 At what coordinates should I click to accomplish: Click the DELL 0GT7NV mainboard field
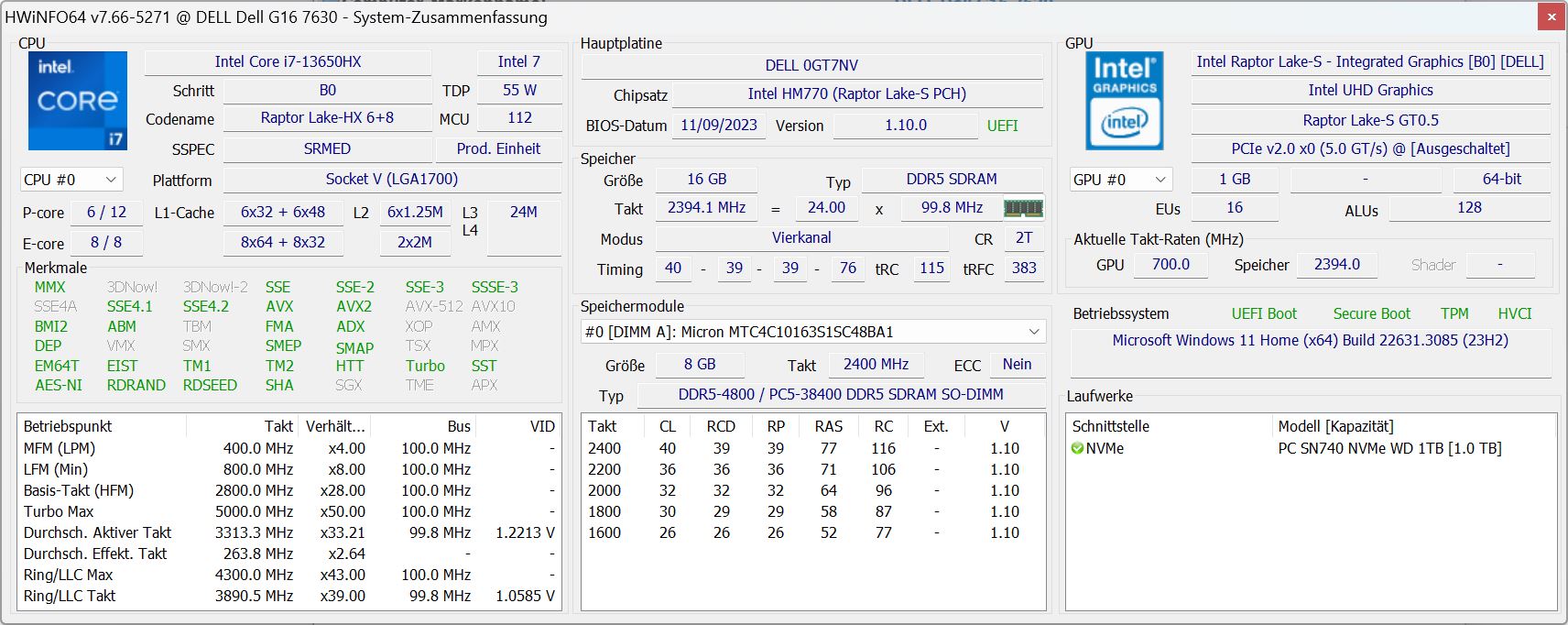[811, 65]
